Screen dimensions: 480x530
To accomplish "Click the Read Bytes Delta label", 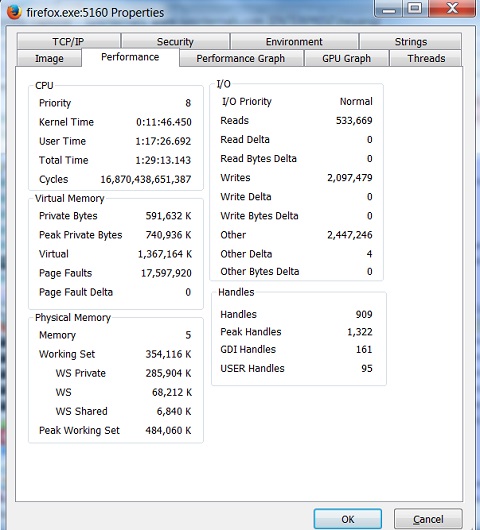I will pyautogui.click(x=258, y=159).
